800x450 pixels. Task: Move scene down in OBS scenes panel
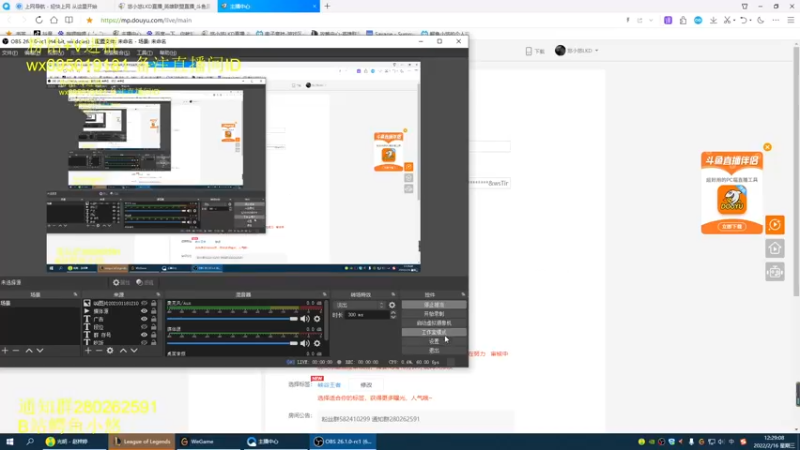tap(40, 351)
